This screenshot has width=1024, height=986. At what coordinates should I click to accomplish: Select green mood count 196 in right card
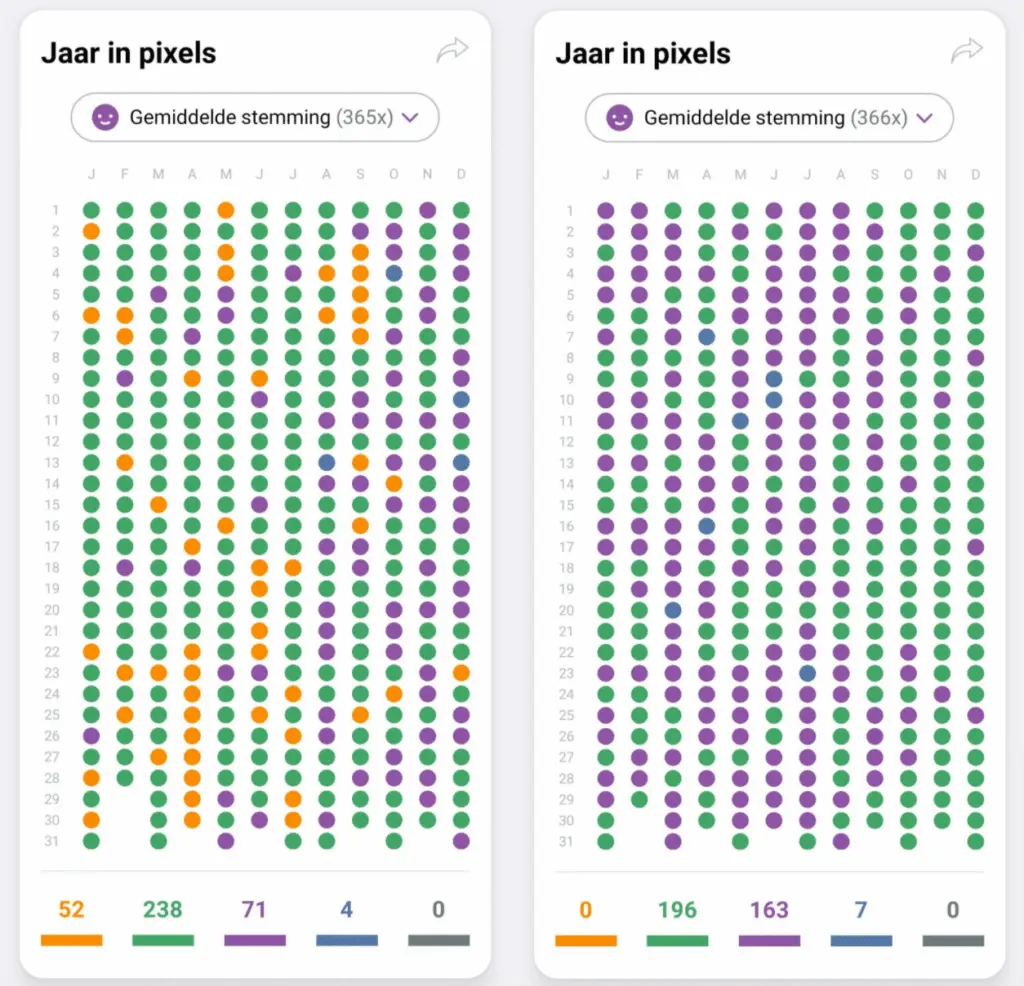[677, 910]
